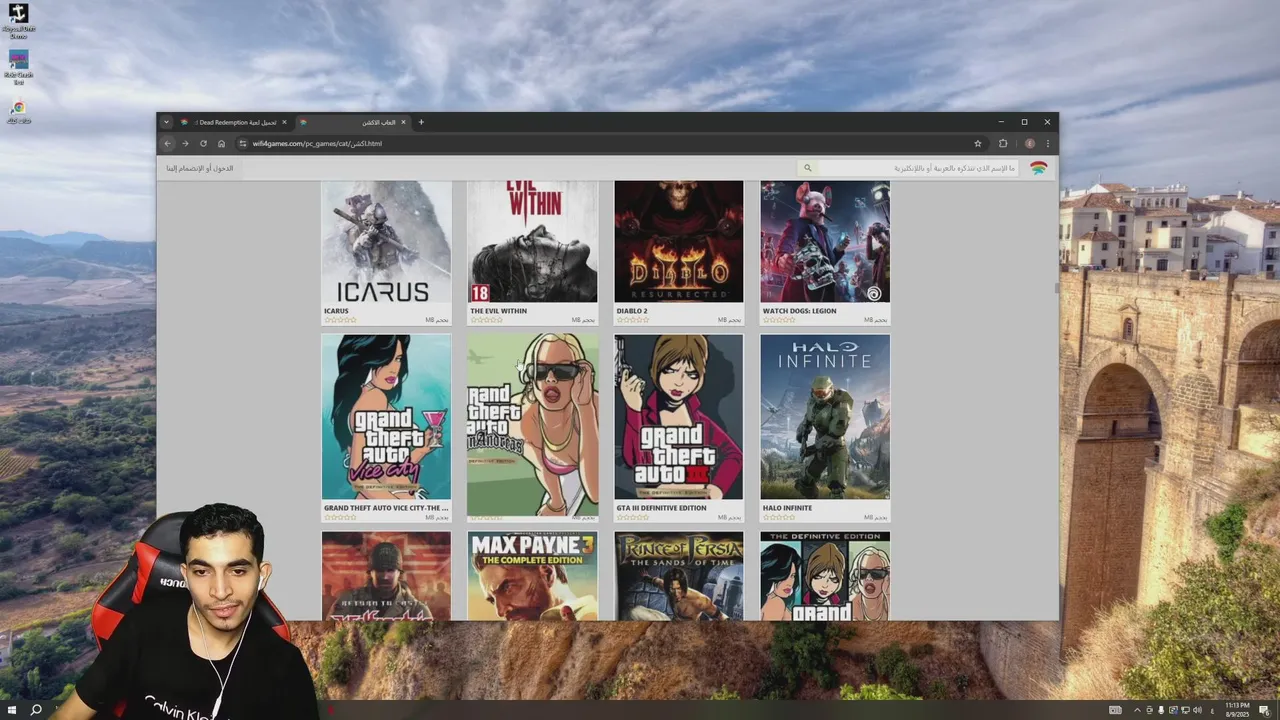Open the touch keyboard taskbar icon
1280x720 pixels.
pos(1115,710)
